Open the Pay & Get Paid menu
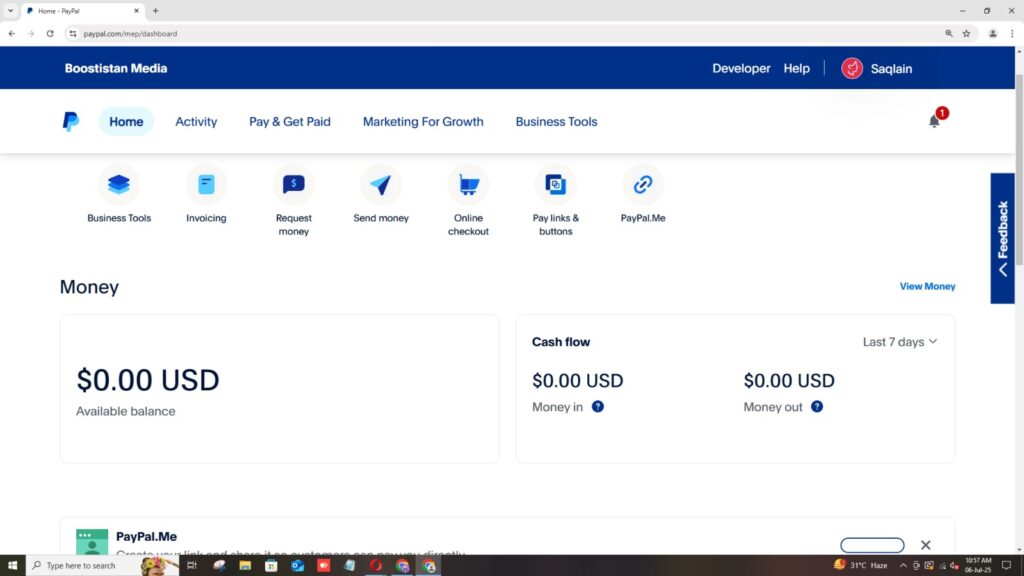 290,122
